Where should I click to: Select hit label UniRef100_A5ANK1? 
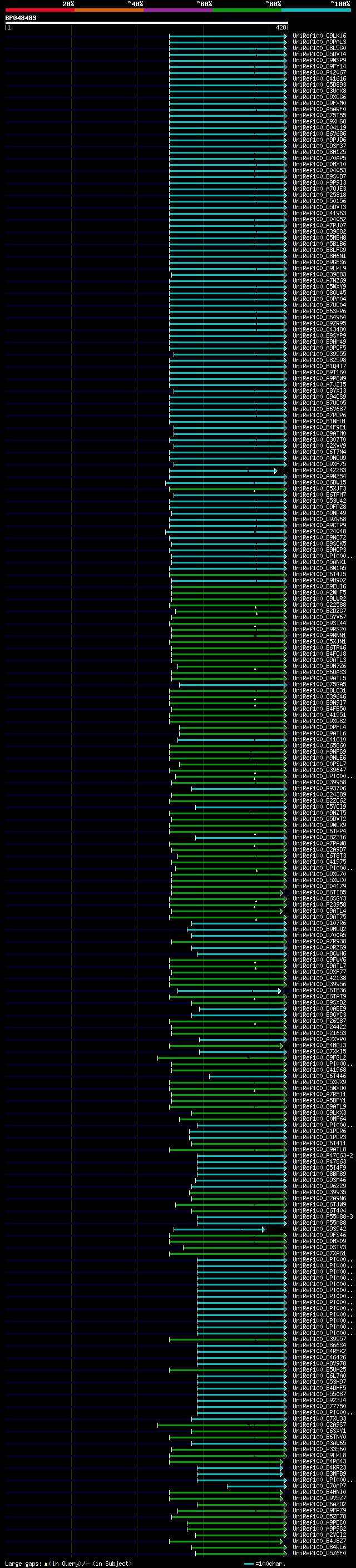point(319,562)
